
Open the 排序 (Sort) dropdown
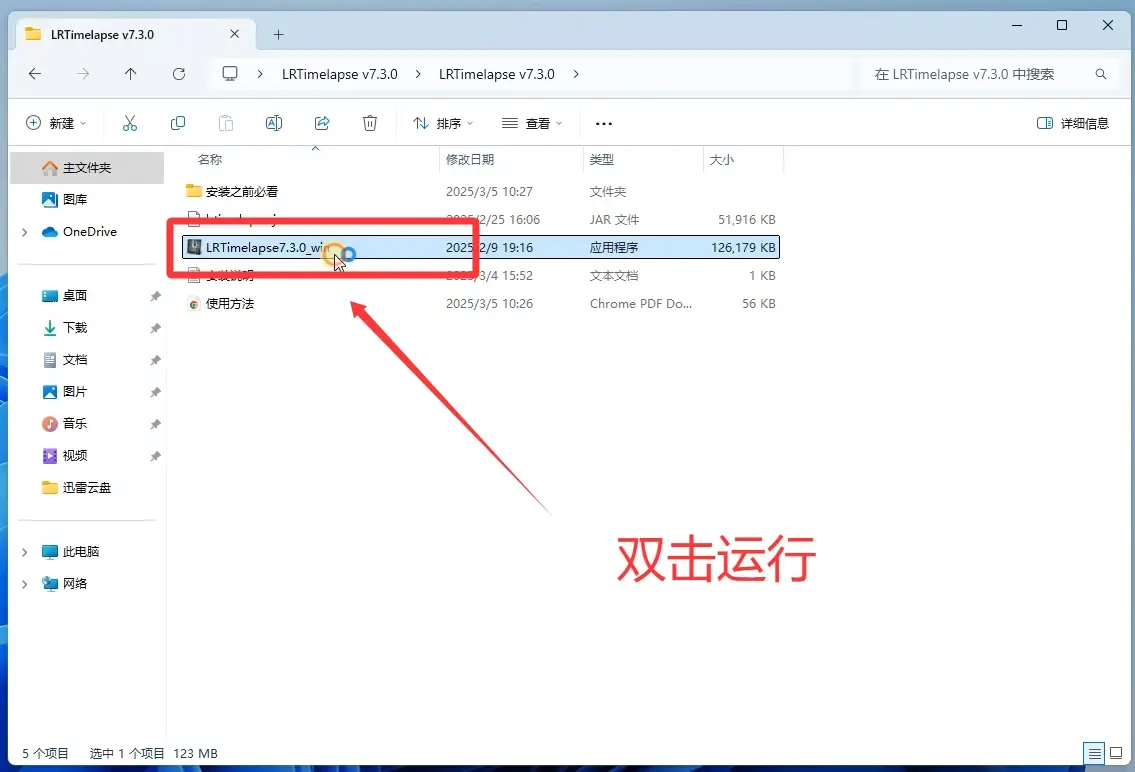(443, 123)
